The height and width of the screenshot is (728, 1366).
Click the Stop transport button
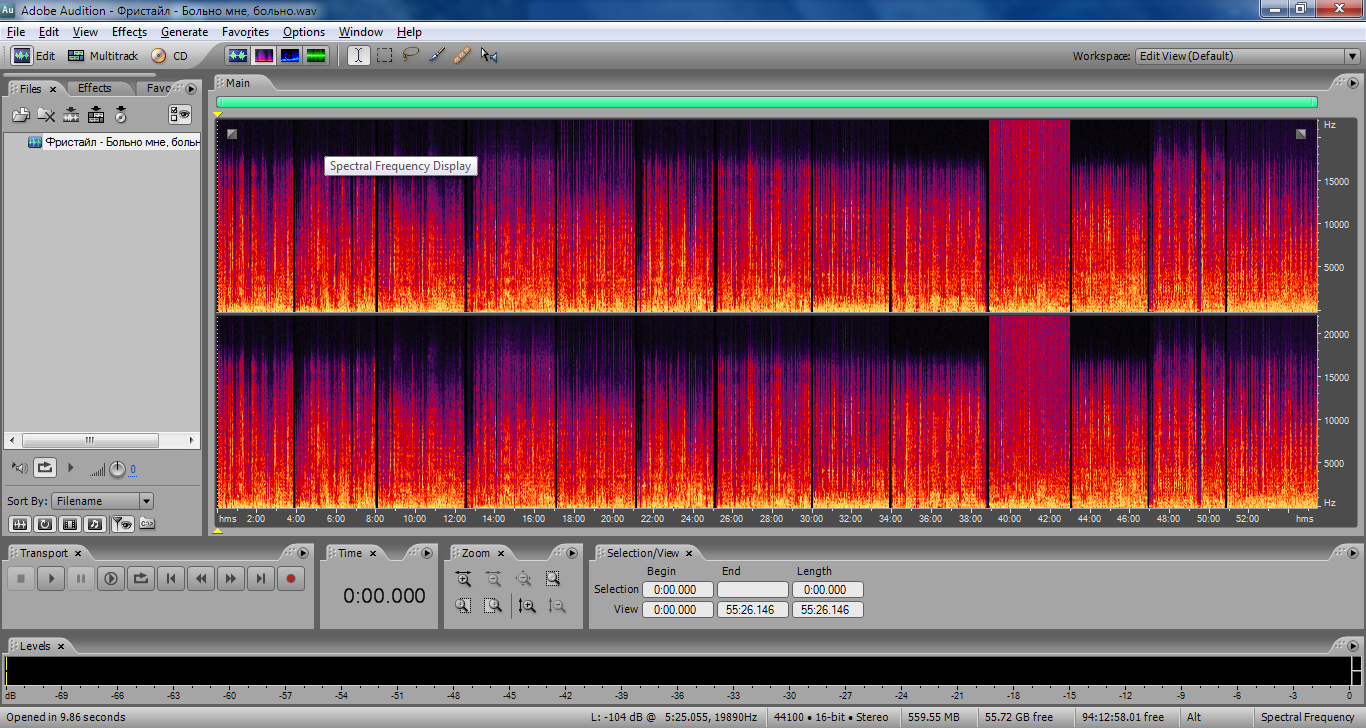coord(21,578)
